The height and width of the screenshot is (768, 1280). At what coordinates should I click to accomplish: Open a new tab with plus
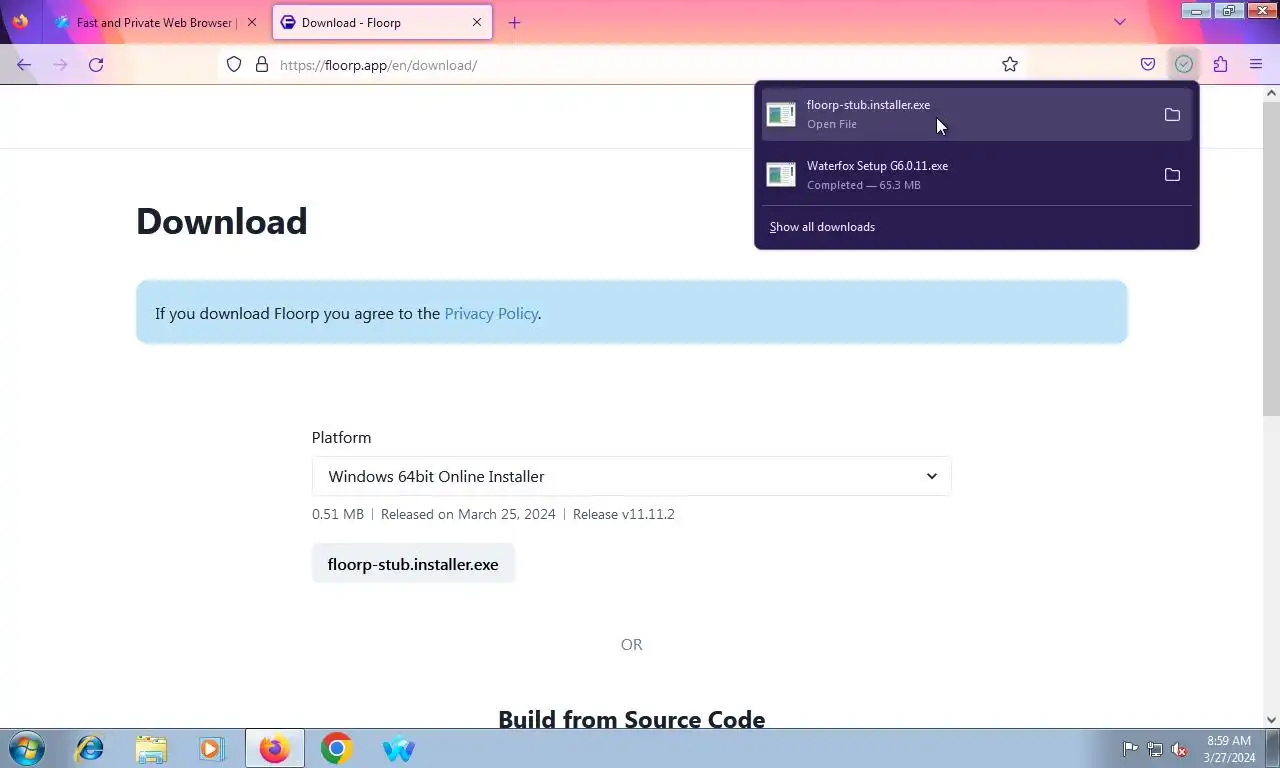click(x=514, y=22)
